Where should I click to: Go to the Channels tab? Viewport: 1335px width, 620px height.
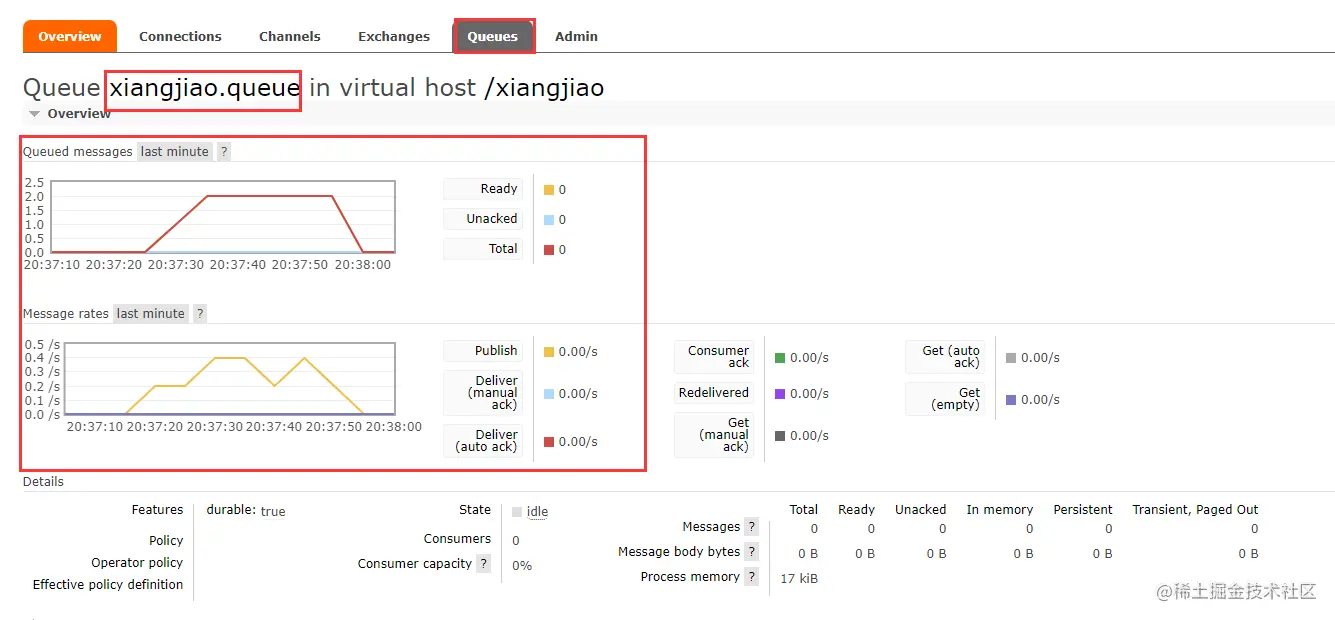pos(290,36)
